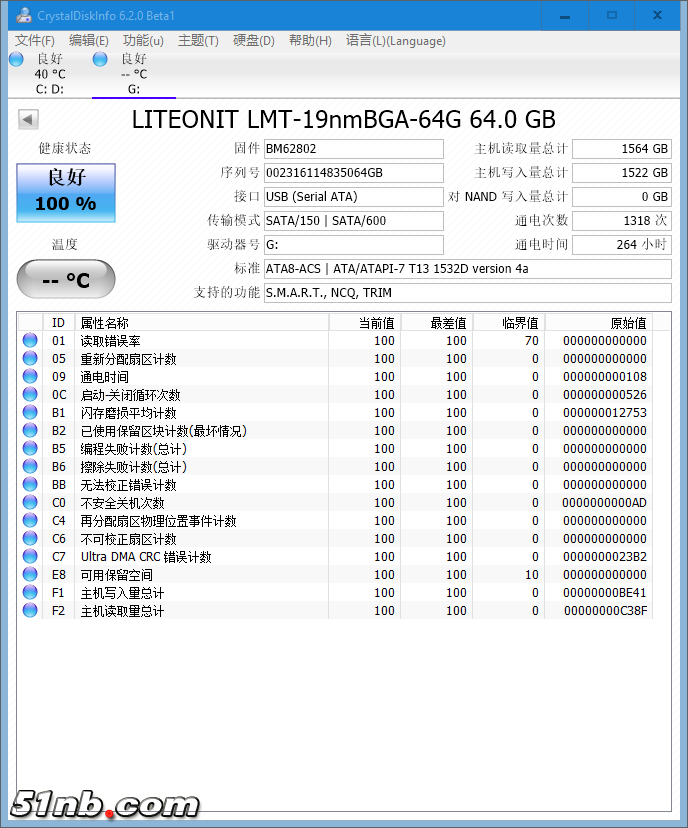Click the status orb for attribute 01 读取错误率

[30, 341]
